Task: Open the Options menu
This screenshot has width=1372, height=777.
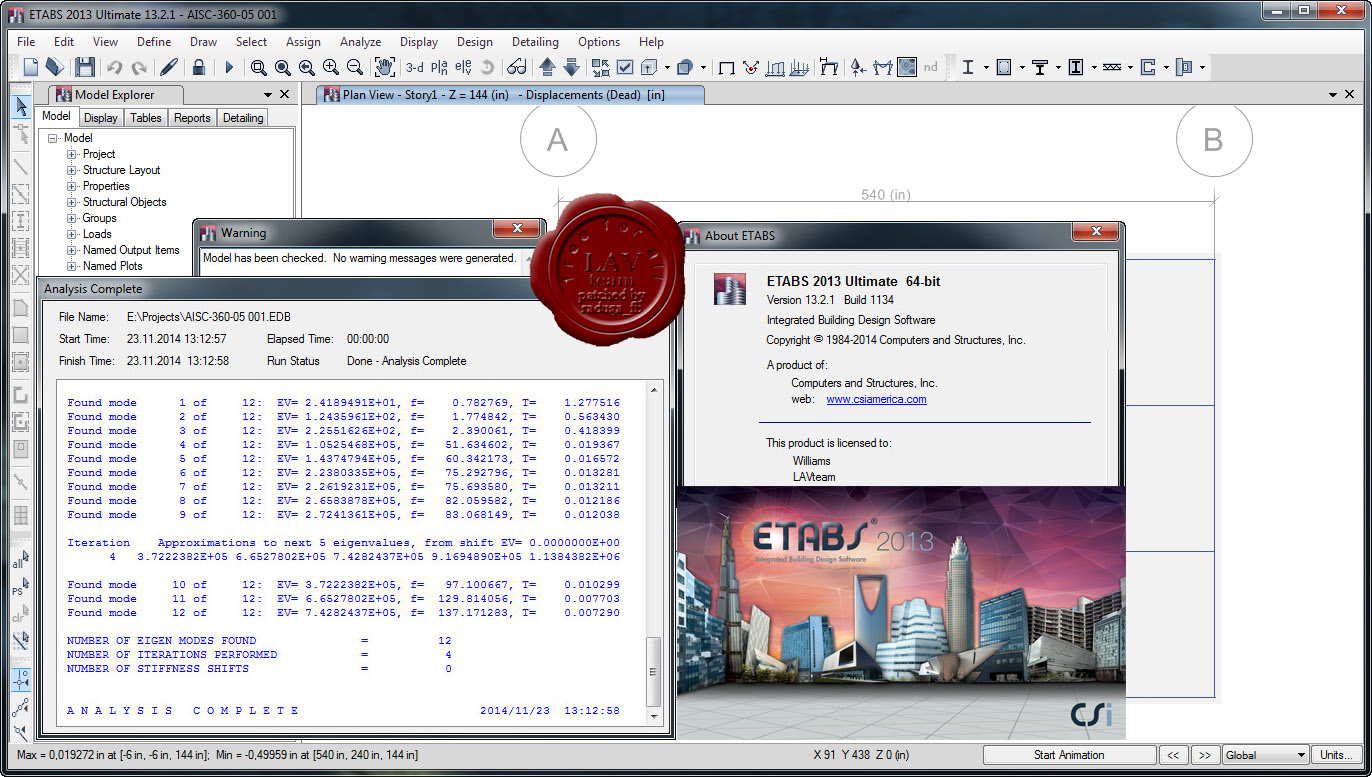Action: [x=599, y=42]
